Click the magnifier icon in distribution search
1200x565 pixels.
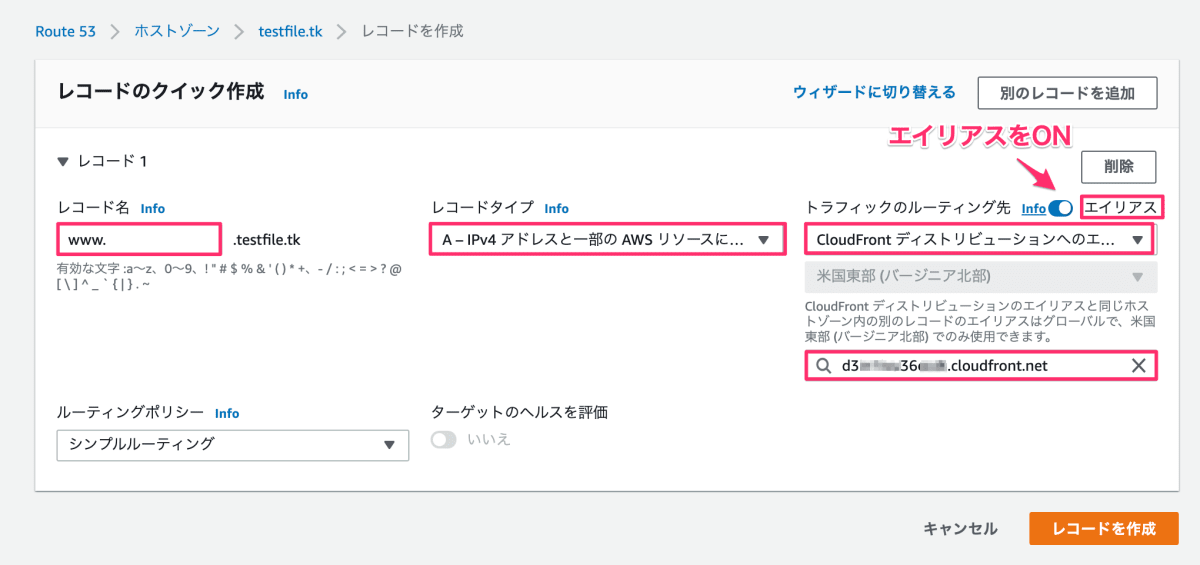pyautogui.click(x=824, y=366)
